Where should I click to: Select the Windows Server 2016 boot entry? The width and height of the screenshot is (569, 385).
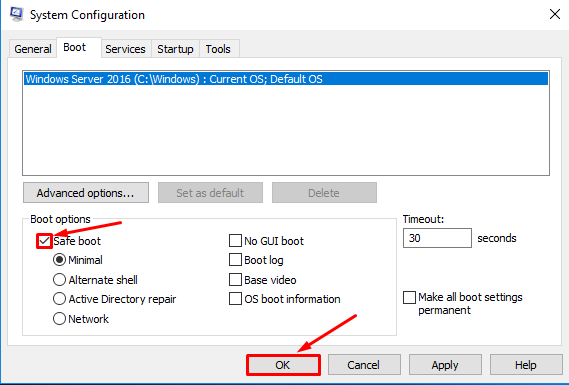point(286,79)
